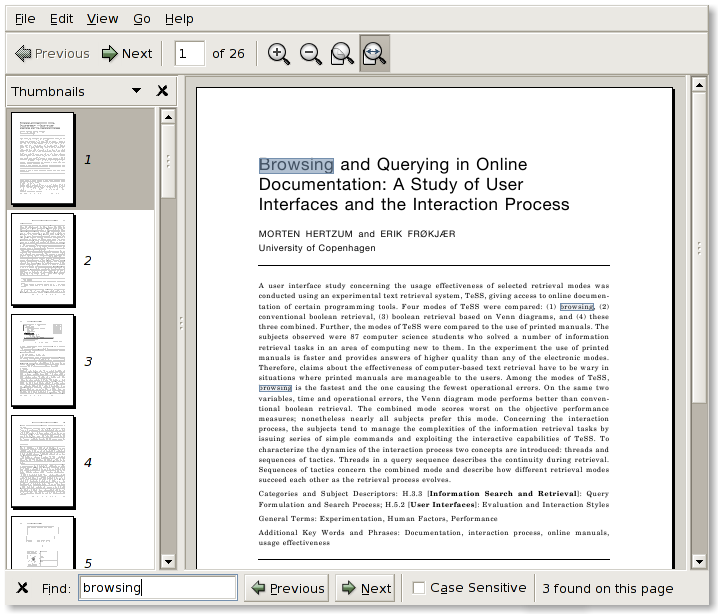
Task: Open the Thumbnails sidebar dropdown arrow
Action: (136, 91)
